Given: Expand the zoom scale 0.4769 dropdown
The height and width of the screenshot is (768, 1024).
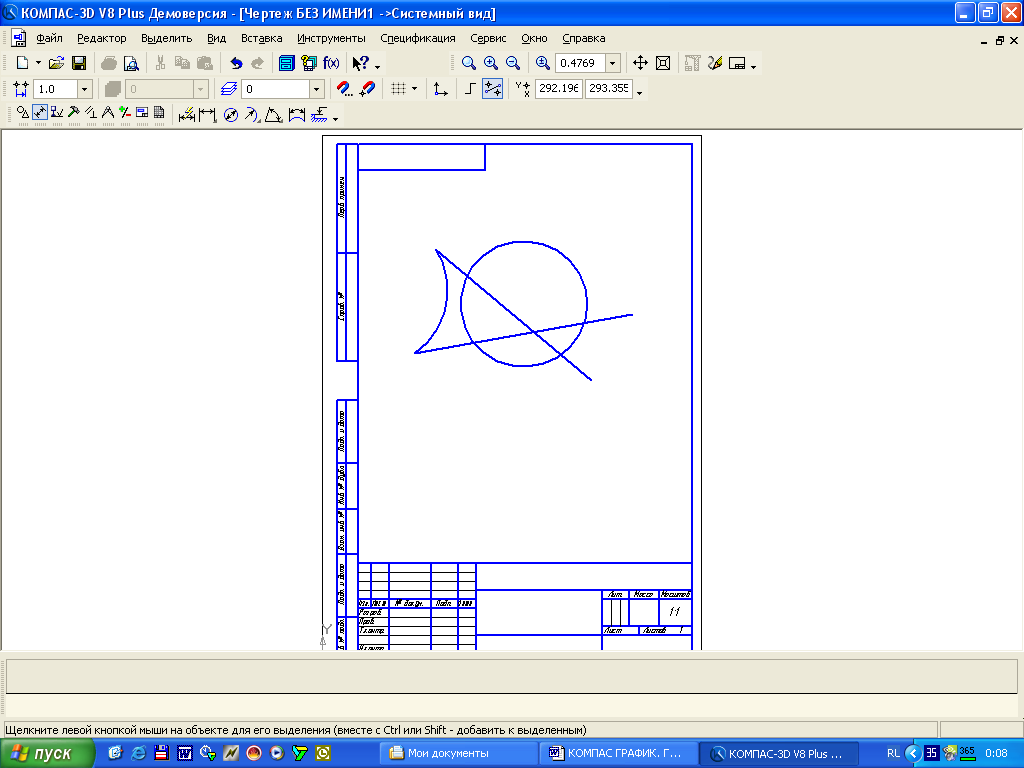Looking at the screenshot, I should point(613,63).
